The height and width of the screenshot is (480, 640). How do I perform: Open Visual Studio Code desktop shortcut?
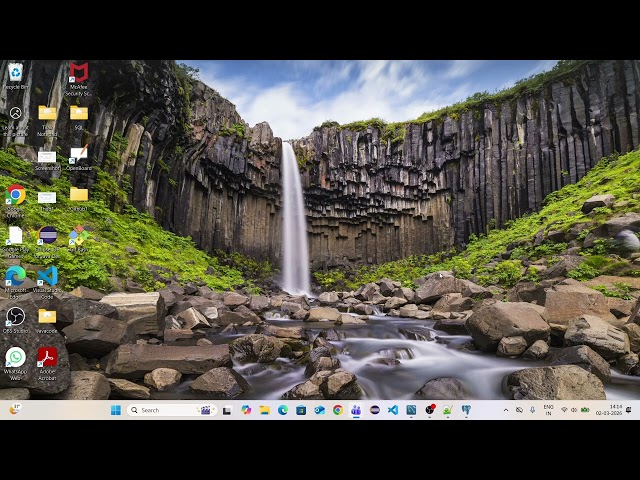(x=47, y=276)
